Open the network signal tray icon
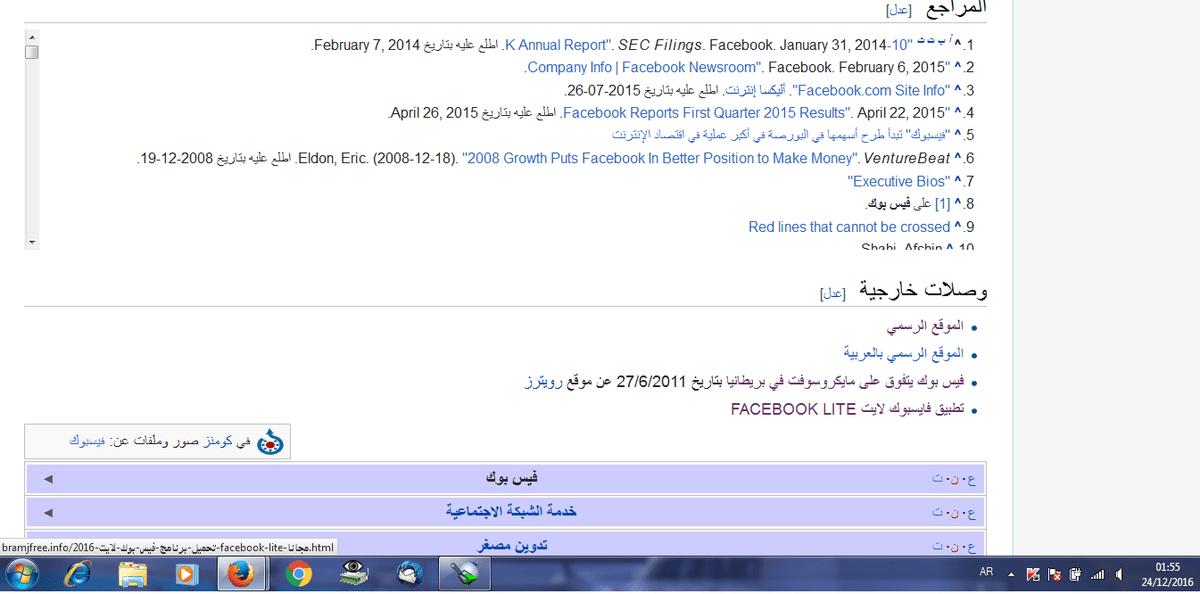This screenshot has height=594, width=1200. tap(1097, 575)
